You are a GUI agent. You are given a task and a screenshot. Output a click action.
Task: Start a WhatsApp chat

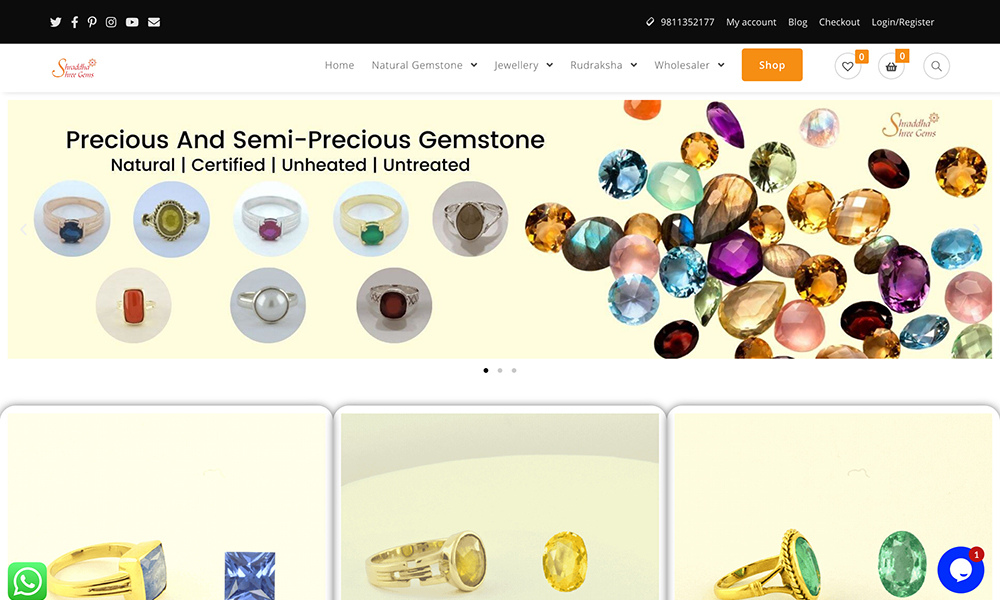coord(27,581)
